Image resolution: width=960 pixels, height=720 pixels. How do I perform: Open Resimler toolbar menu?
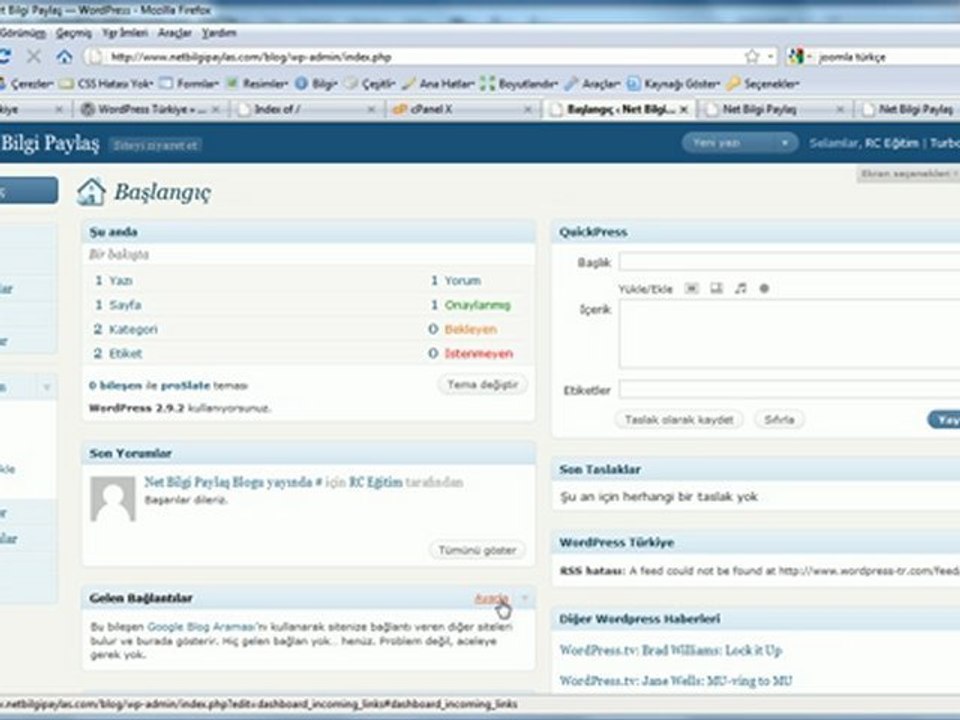257,83
